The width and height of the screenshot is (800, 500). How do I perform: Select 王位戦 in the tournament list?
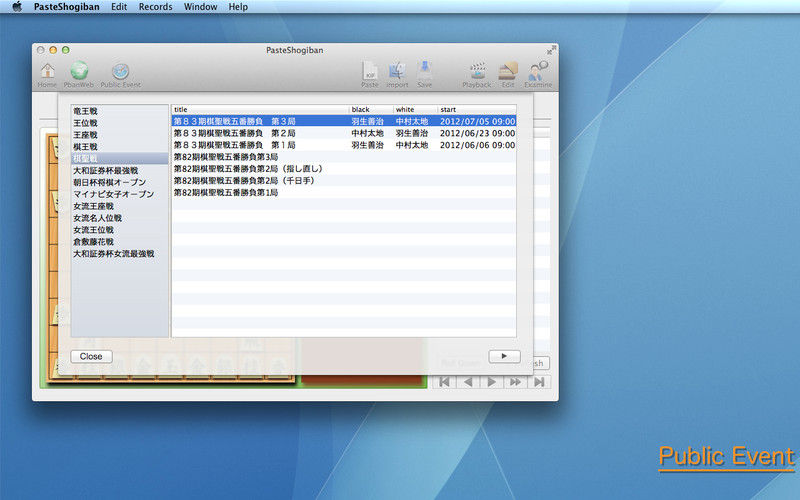coord(85,123)
